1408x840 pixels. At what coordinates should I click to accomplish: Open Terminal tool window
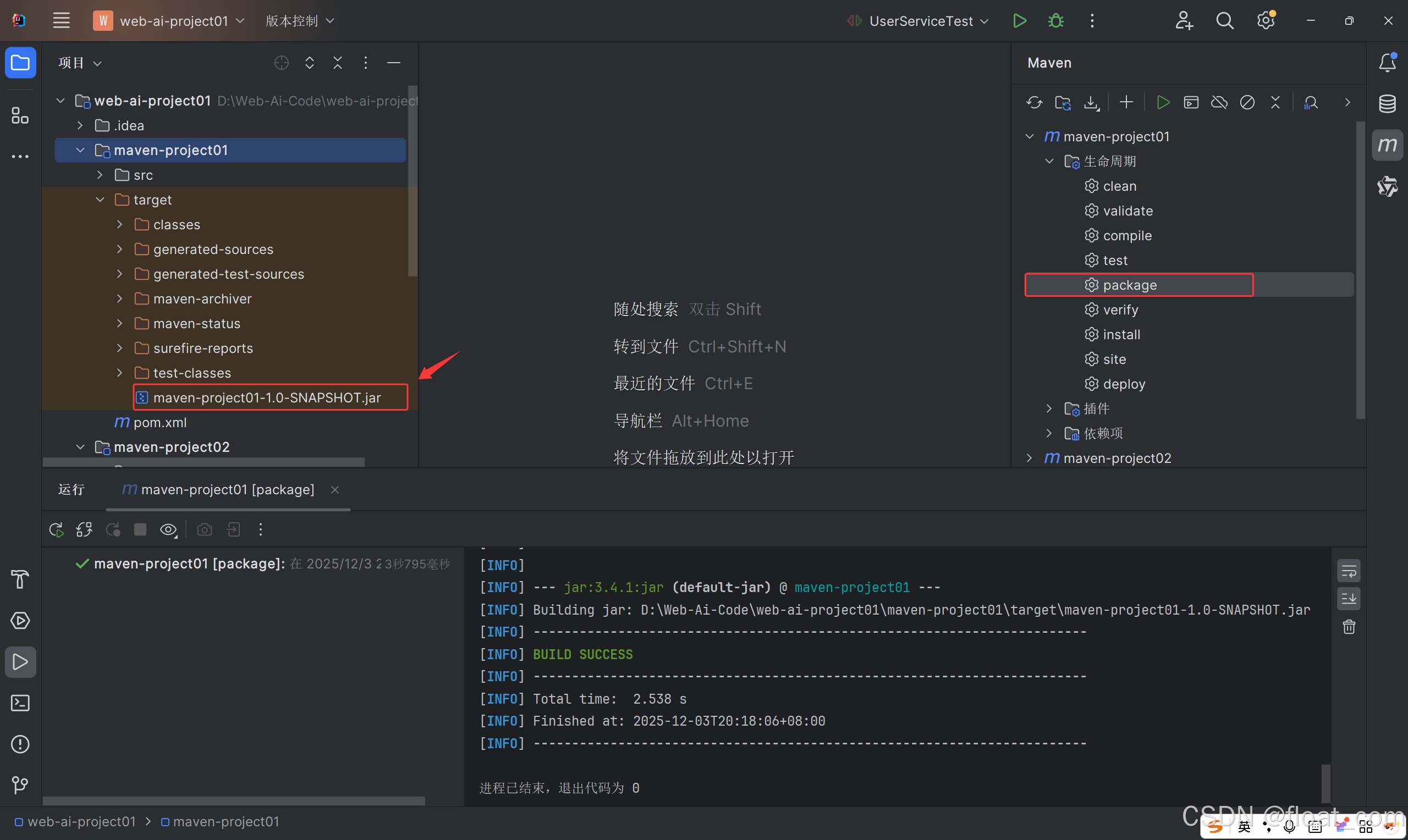tap(20, 703)
